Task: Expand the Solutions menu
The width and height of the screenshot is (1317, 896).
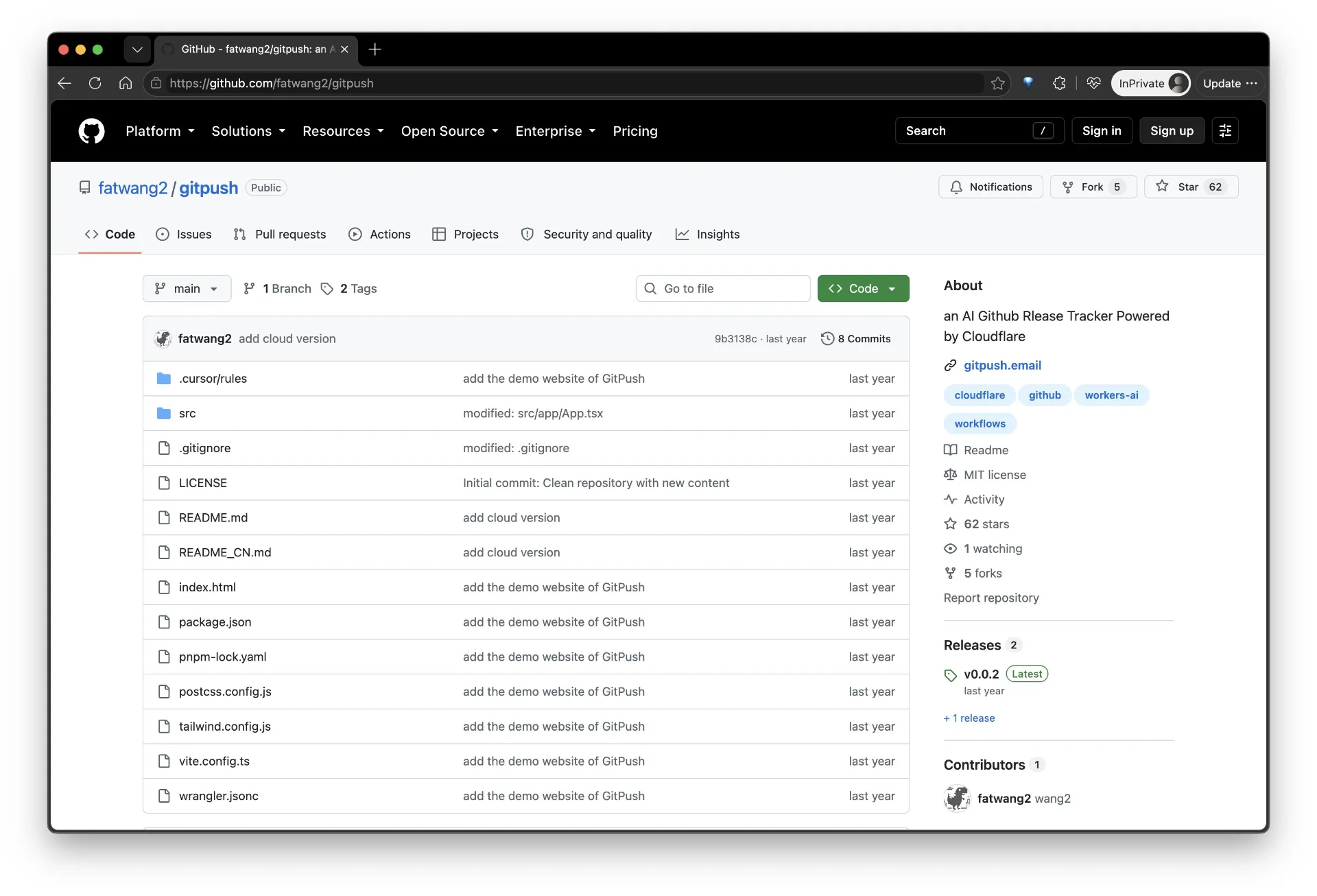Action: point(248,131)
